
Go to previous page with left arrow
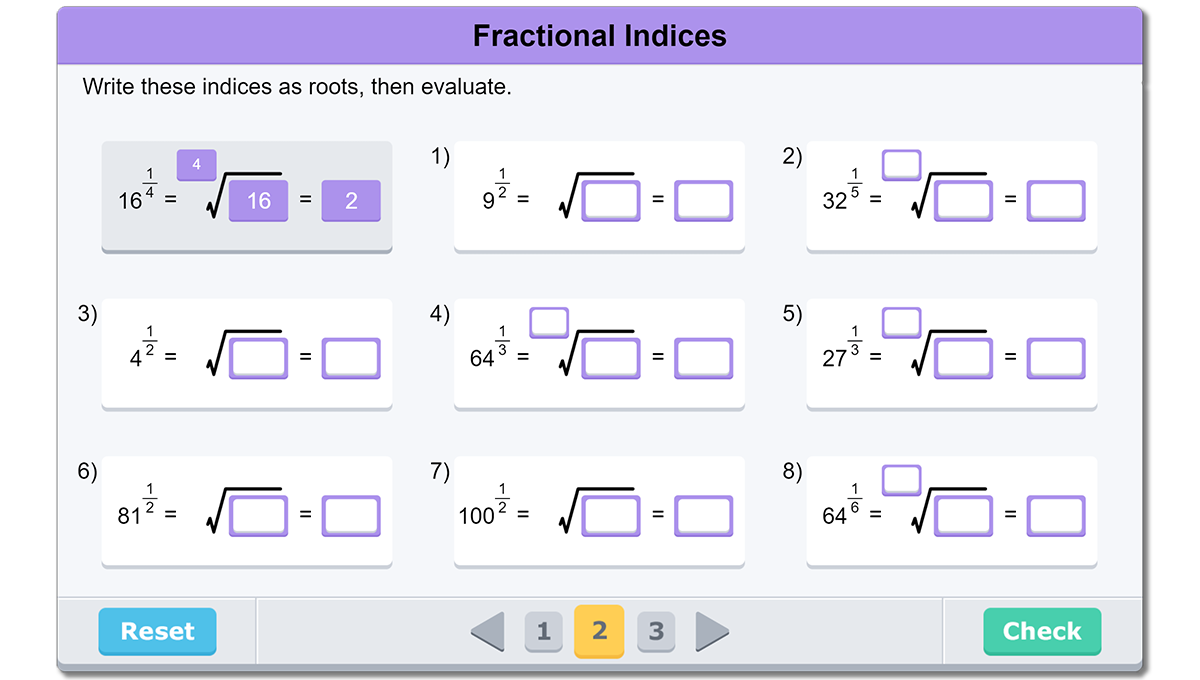coord(488,631)
